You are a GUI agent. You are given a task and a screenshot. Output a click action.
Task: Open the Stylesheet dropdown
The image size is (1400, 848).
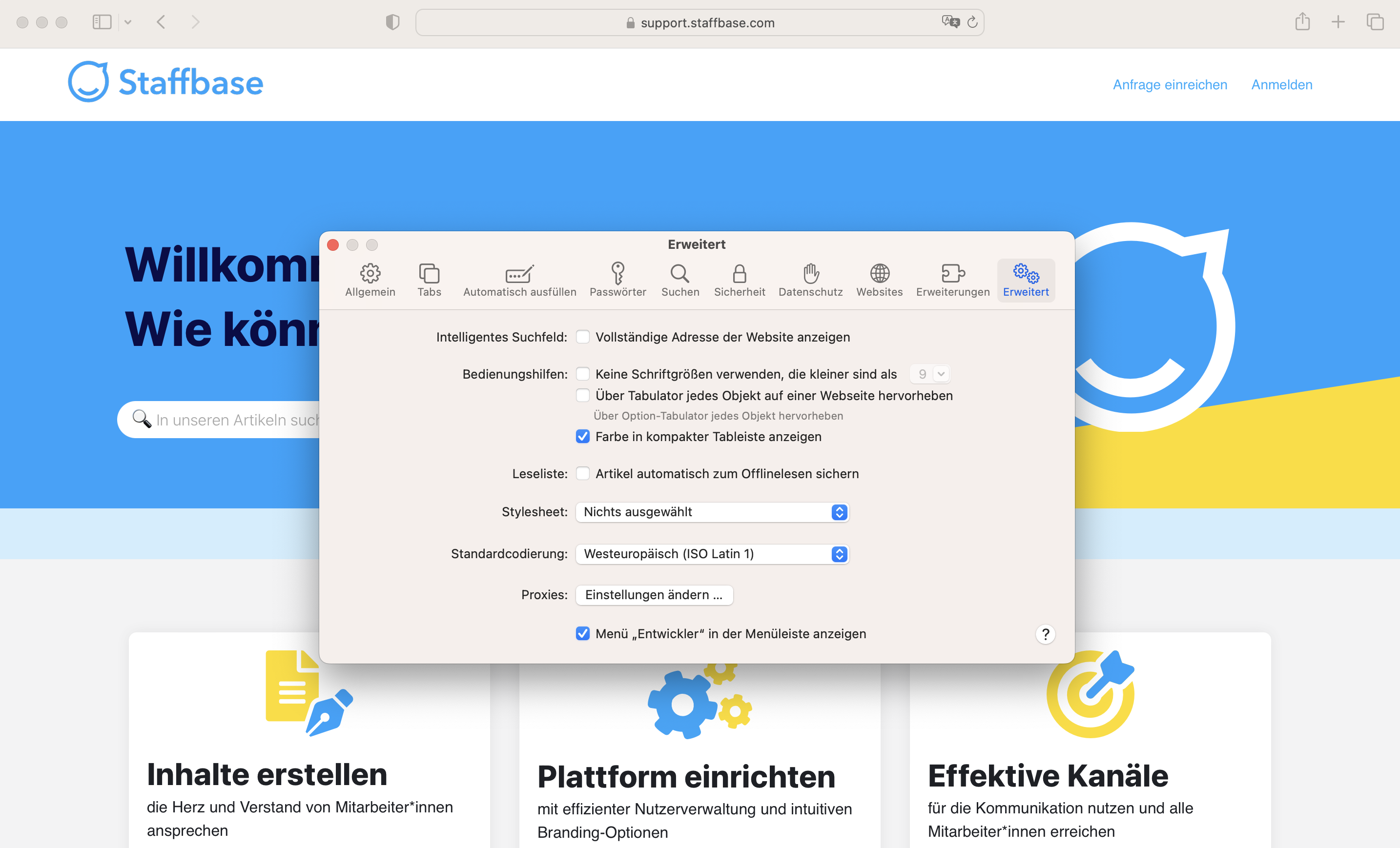click(x=712, y=512)
